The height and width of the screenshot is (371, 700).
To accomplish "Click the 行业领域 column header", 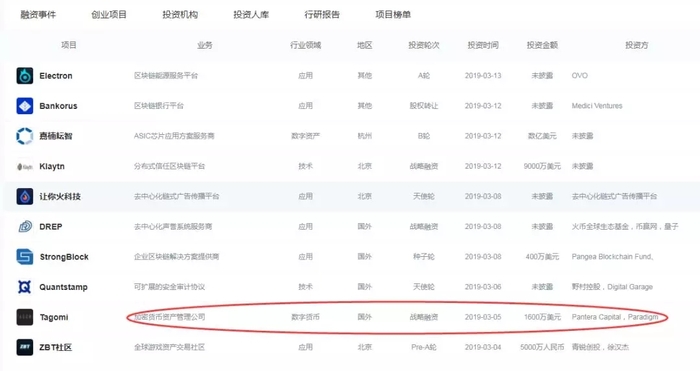I will click(306, 45).
